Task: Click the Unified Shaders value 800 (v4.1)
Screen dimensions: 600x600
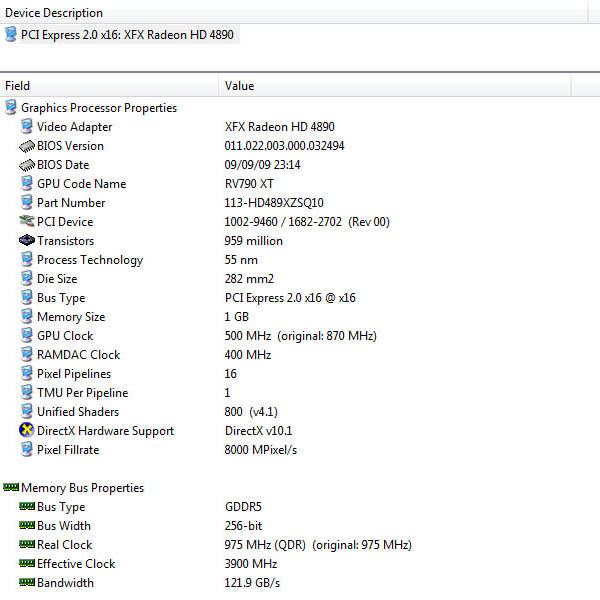Action: tap(251, 412)
